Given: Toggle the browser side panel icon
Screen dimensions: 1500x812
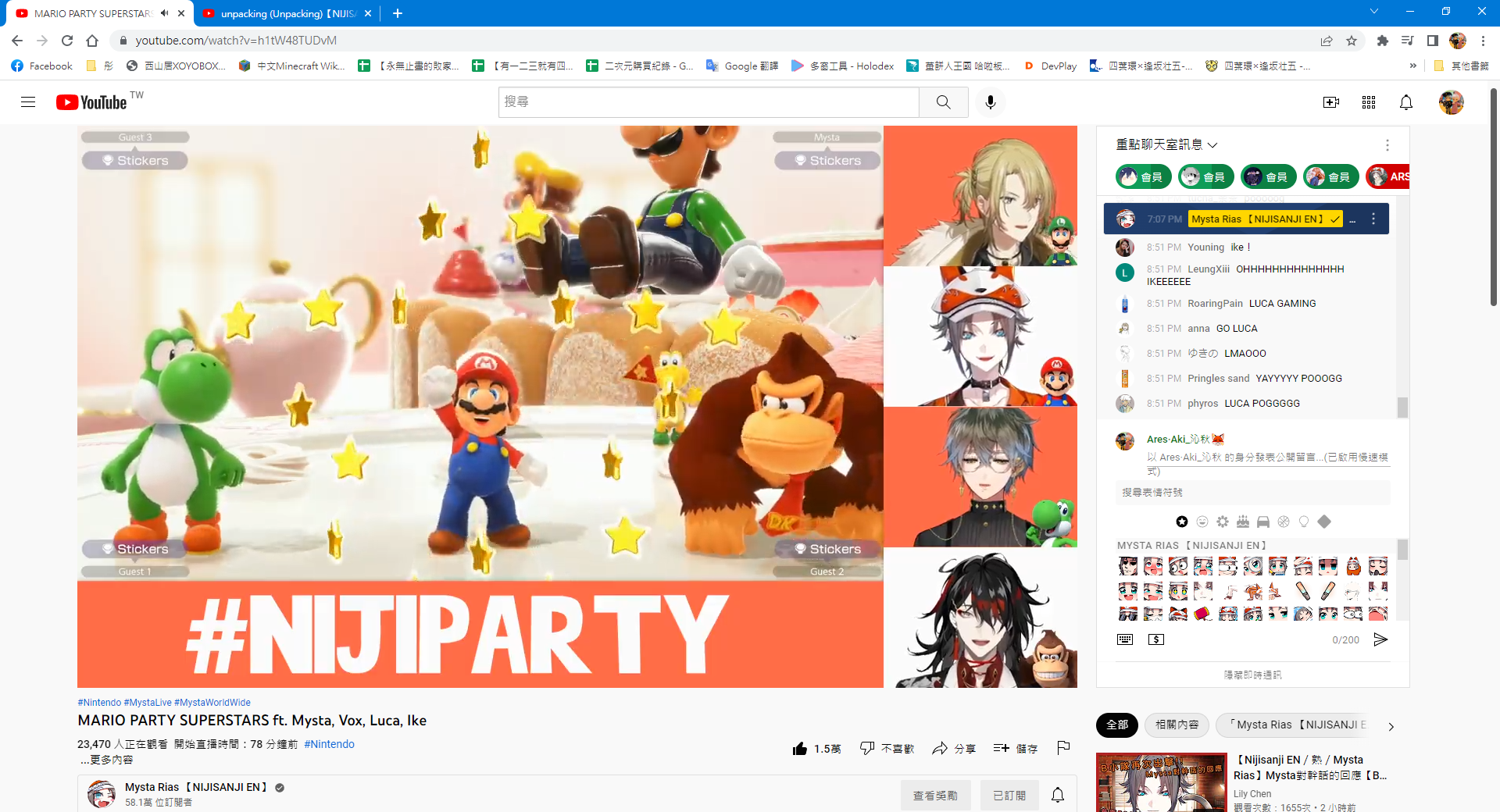Looking at the screenshot, I should click(1433, 41).
